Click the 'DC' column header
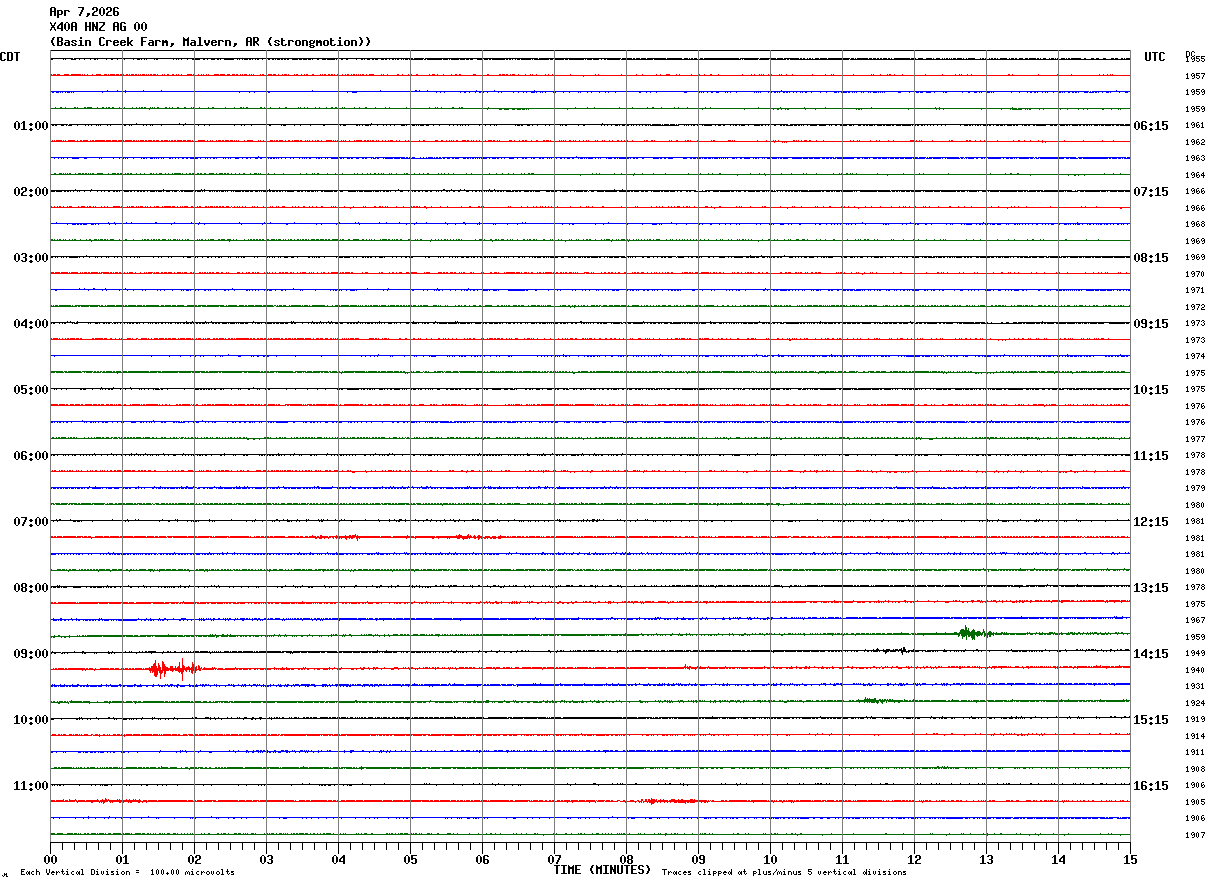 coord(1190,54)
